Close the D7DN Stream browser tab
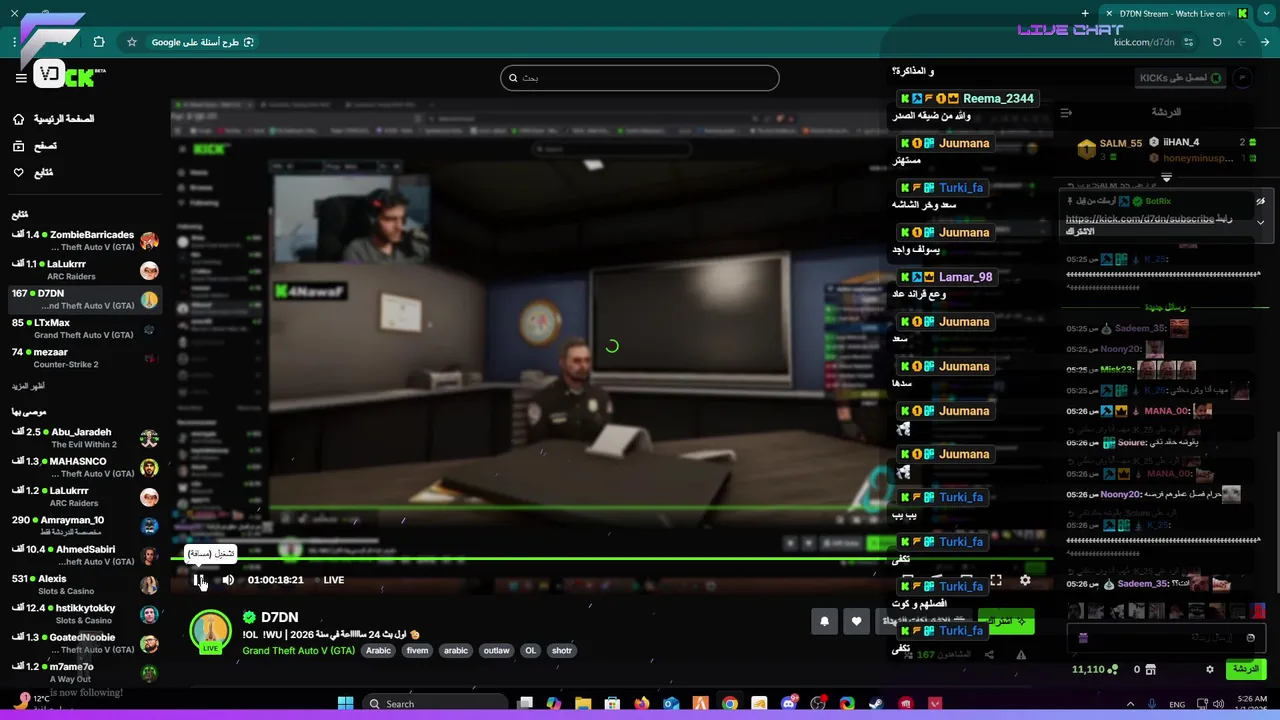 1108,13
